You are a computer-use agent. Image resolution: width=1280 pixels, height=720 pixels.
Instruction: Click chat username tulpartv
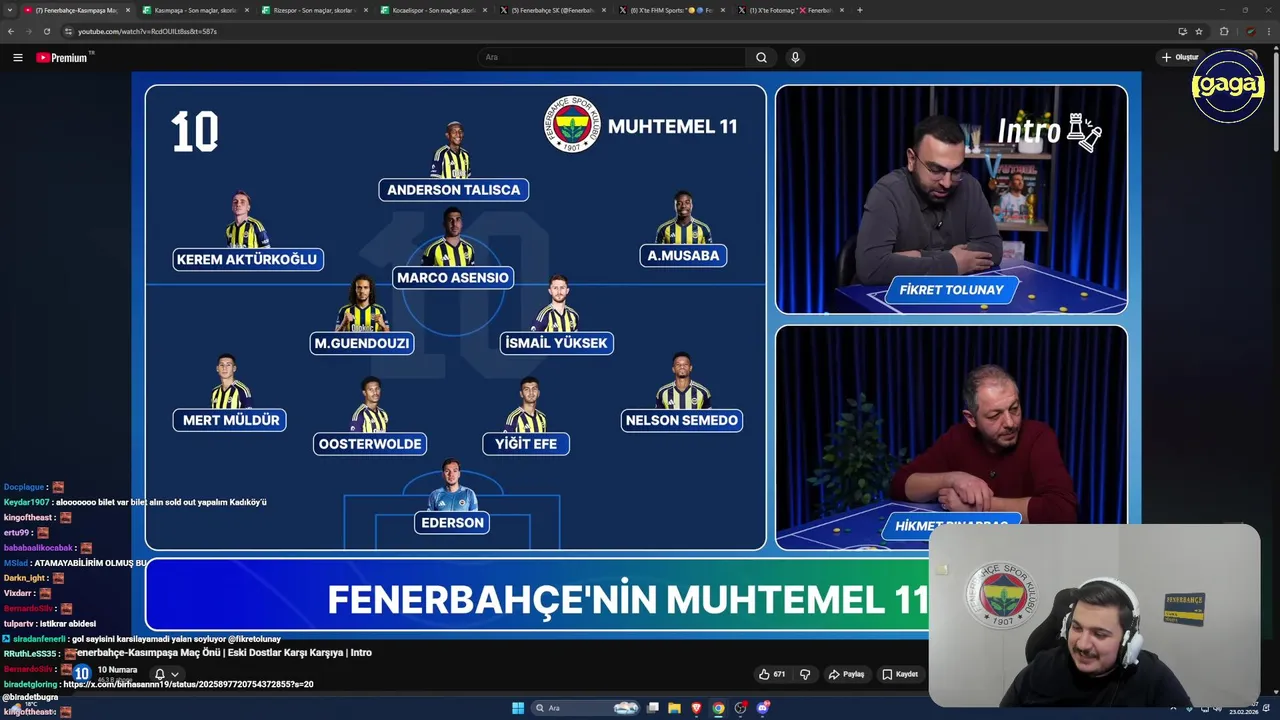[19, 623]
